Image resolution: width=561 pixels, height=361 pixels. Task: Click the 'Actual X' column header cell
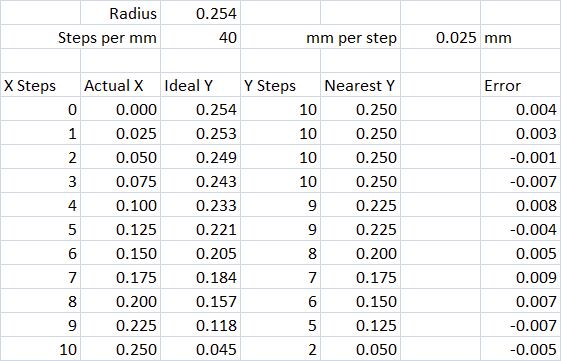[121, 85]
